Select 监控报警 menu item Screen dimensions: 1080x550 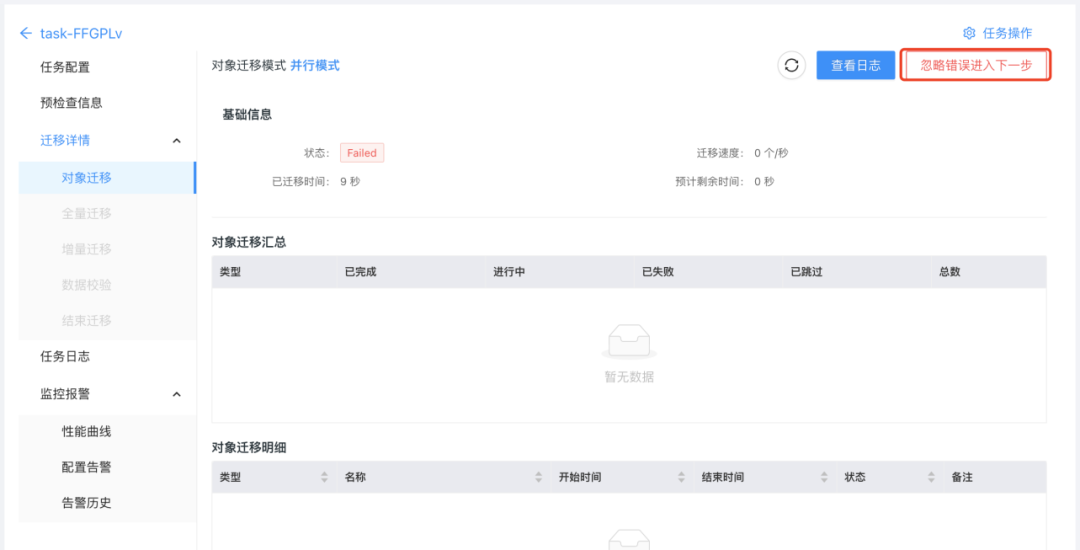[65, 394]
